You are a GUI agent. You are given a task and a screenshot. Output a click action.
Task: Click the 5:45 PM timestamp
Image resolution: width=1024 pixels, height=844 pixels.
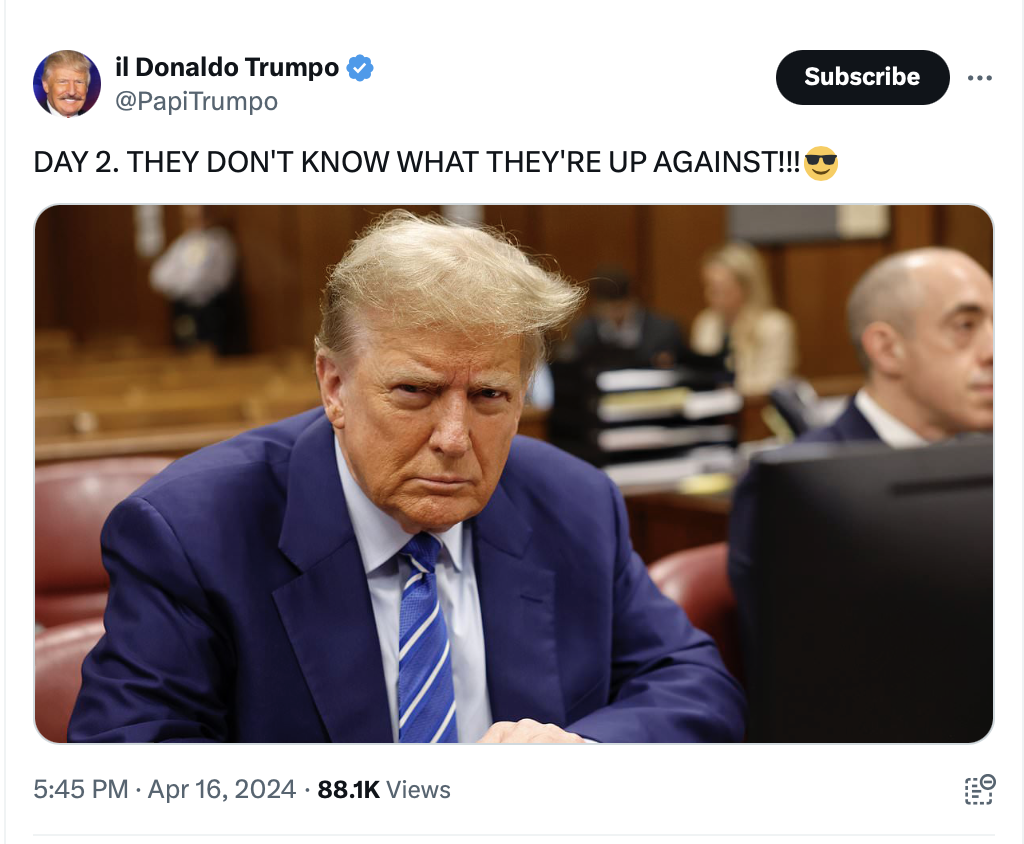81,789
